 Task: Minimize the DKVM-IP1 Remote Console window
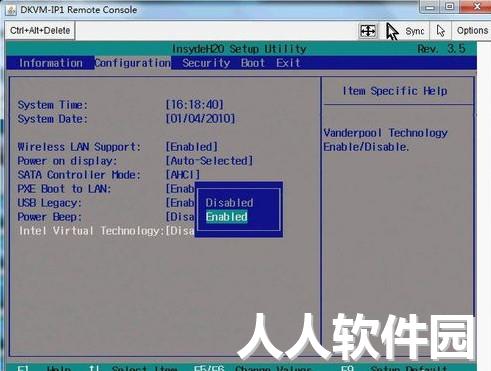pyautogui.click(x=430, y=7)
